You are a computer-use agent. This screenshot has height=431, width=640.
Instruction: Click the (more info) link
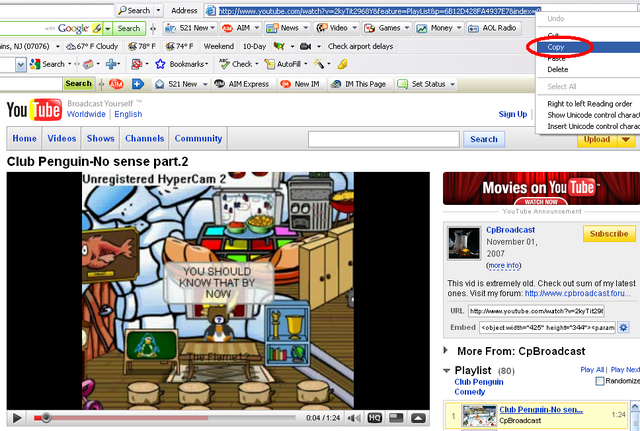(504, 266)
